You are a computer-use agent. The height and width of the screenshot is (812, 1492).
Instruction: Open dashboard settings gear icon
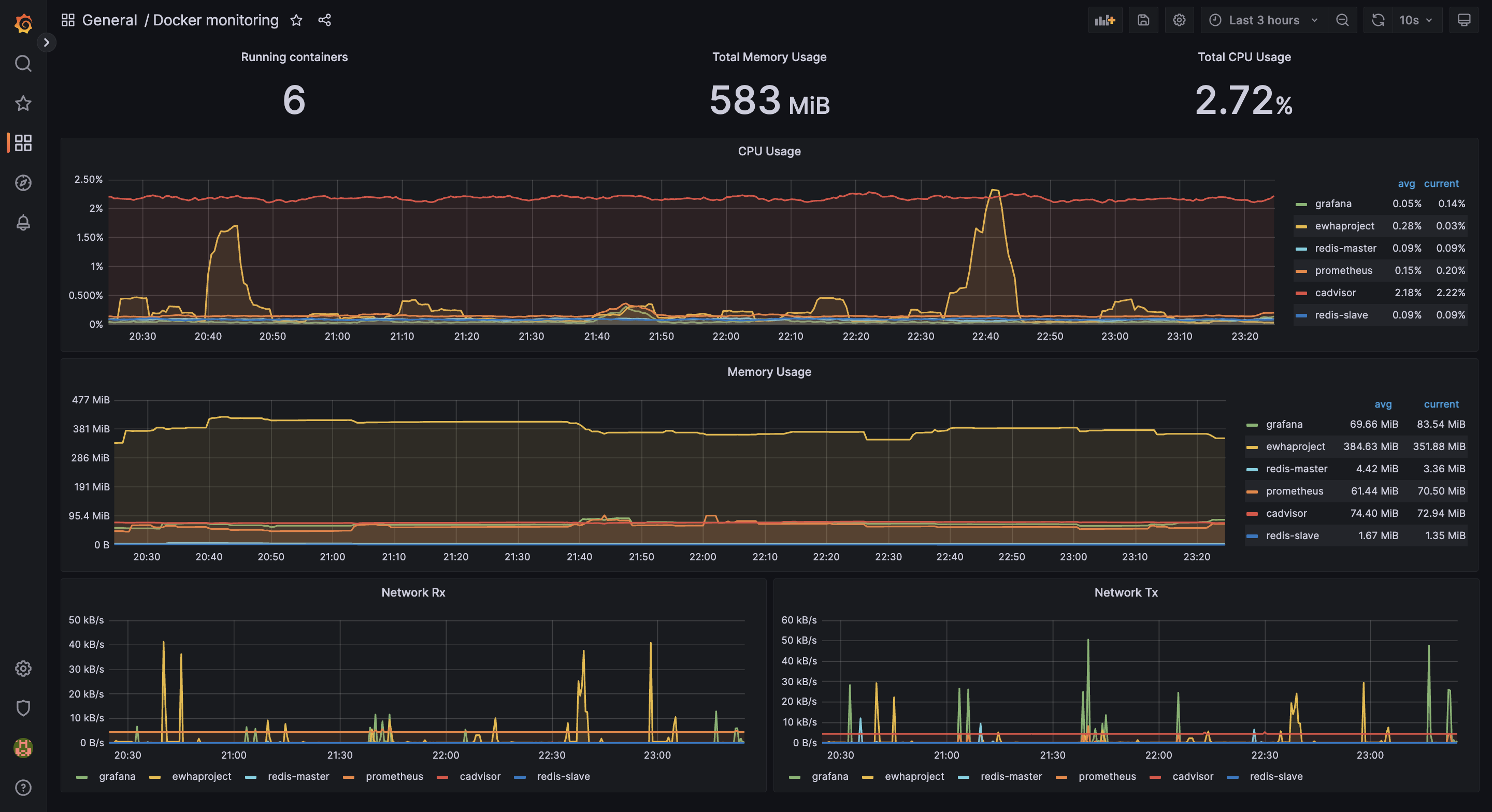click(x=1179, y=20)
